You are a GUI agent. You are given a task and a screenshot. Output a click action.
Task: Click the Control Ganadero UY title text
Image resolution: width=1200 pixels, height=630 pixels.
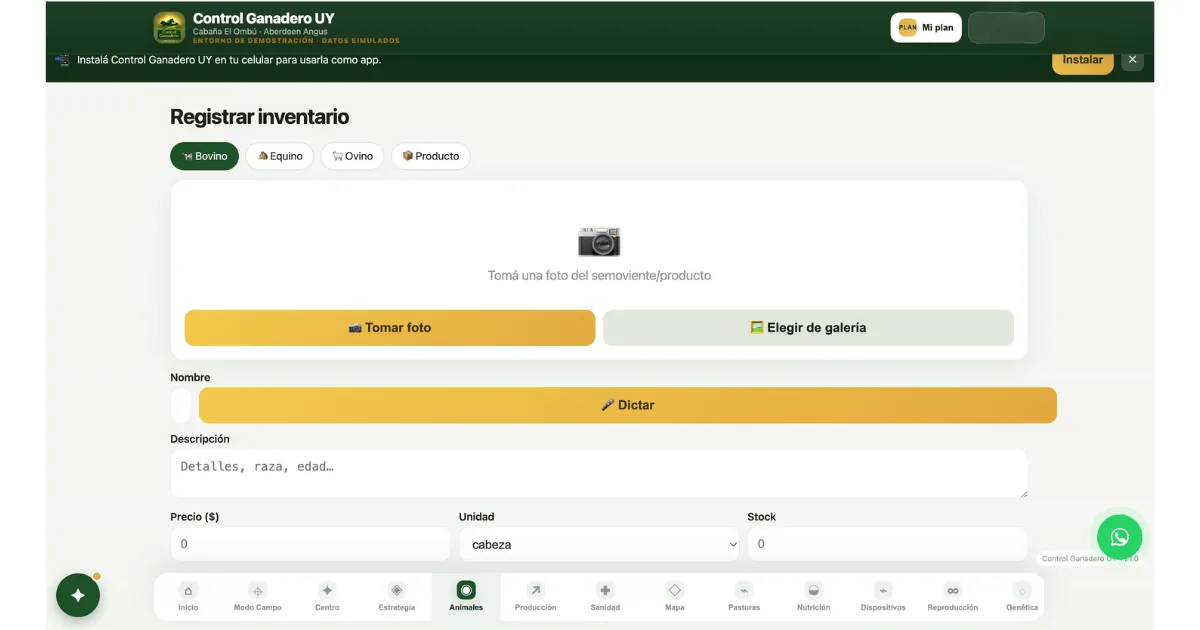click(x=263, y=18)
